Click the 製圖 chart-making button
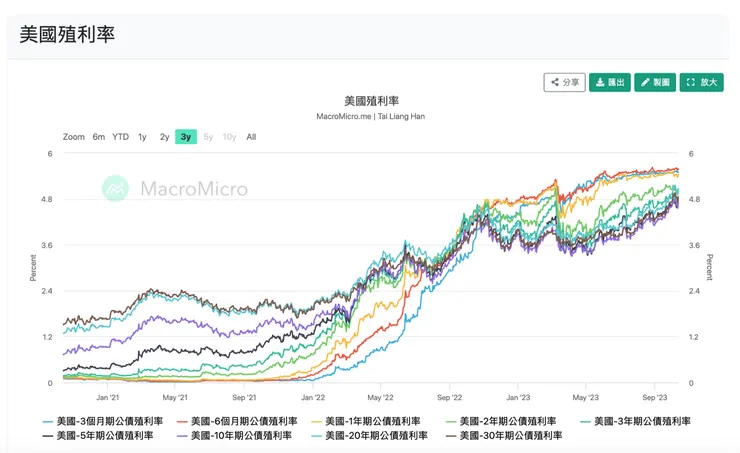The height and width of the screenshot is (453, 740). [x=655, y=82]
